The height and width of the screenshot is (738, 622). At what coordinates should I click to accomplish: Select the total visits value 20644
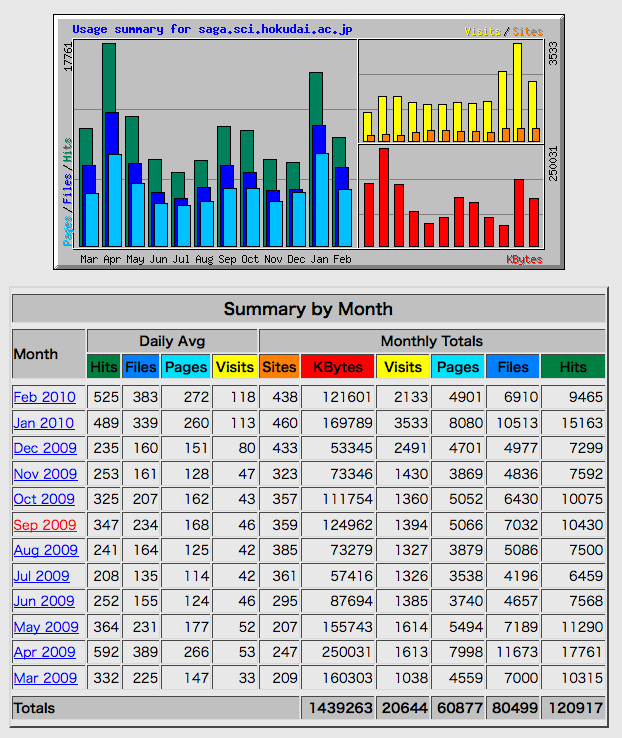(x=404, y=708)
